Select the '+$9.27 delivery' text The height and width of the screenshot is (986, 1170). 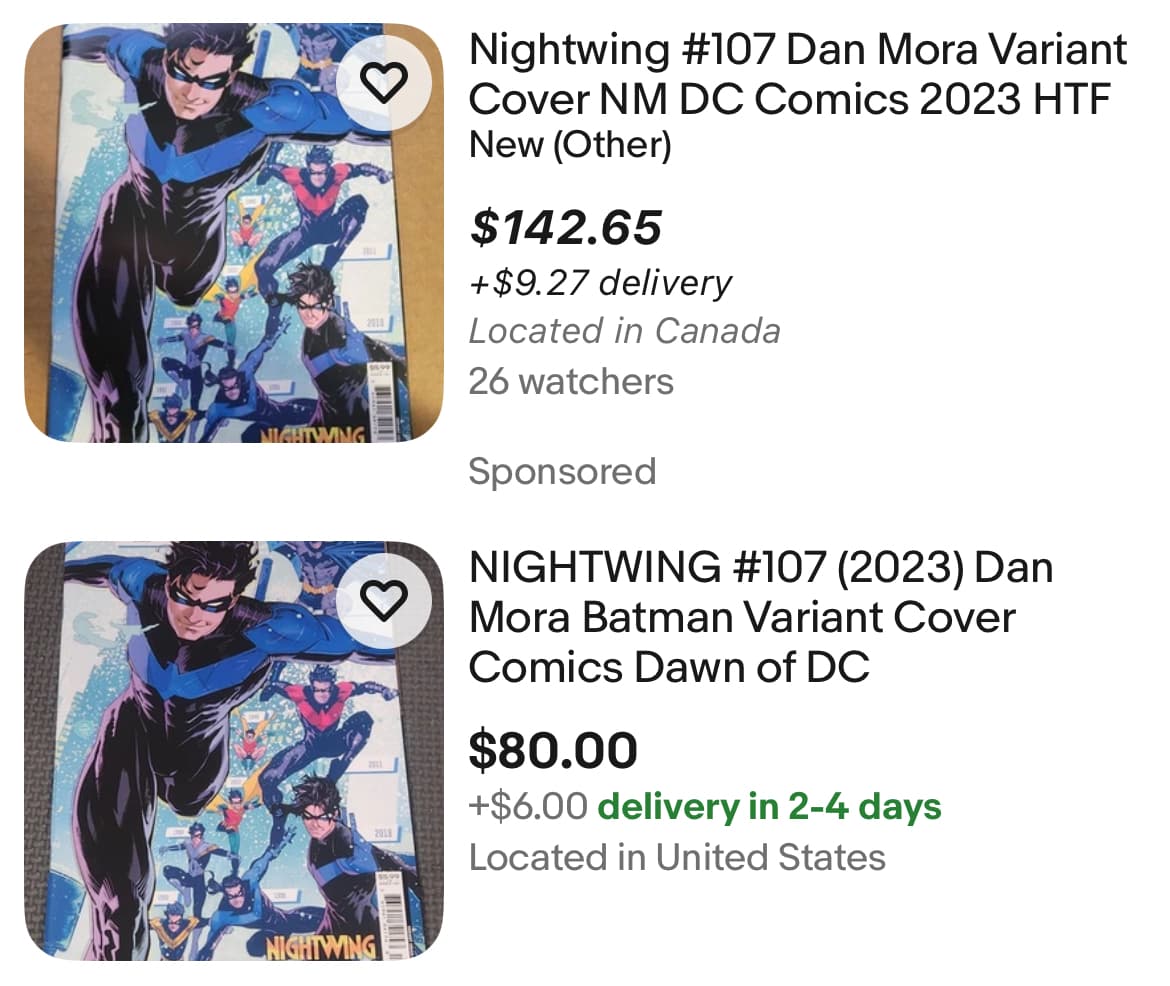[600, 283]
